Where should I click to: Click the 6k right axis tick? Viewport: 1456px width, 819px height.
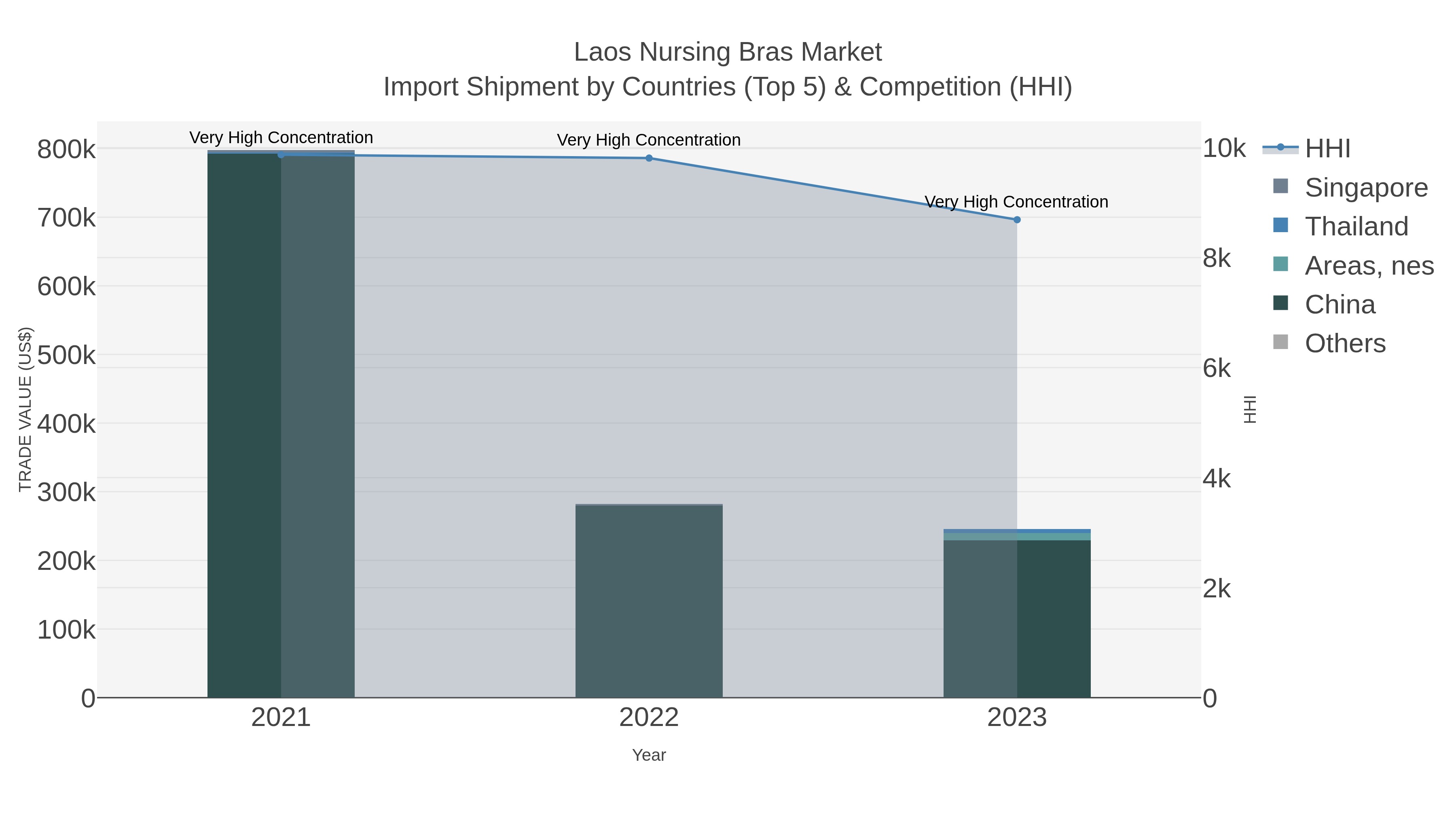[1216, 368]
